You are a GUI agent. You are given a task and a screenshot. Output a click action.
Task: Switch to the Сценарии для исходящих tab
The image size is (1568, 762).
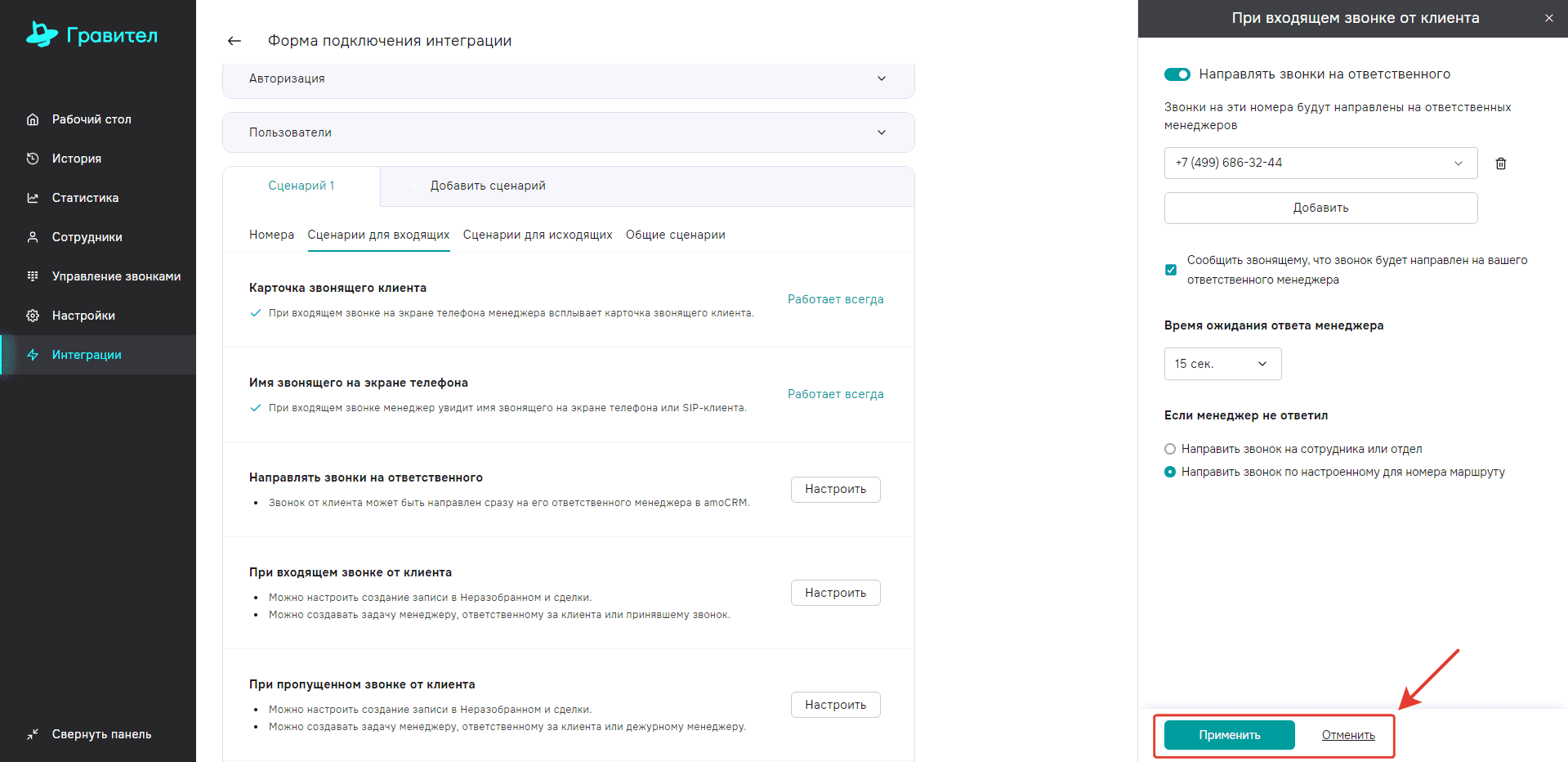(537, 235)
